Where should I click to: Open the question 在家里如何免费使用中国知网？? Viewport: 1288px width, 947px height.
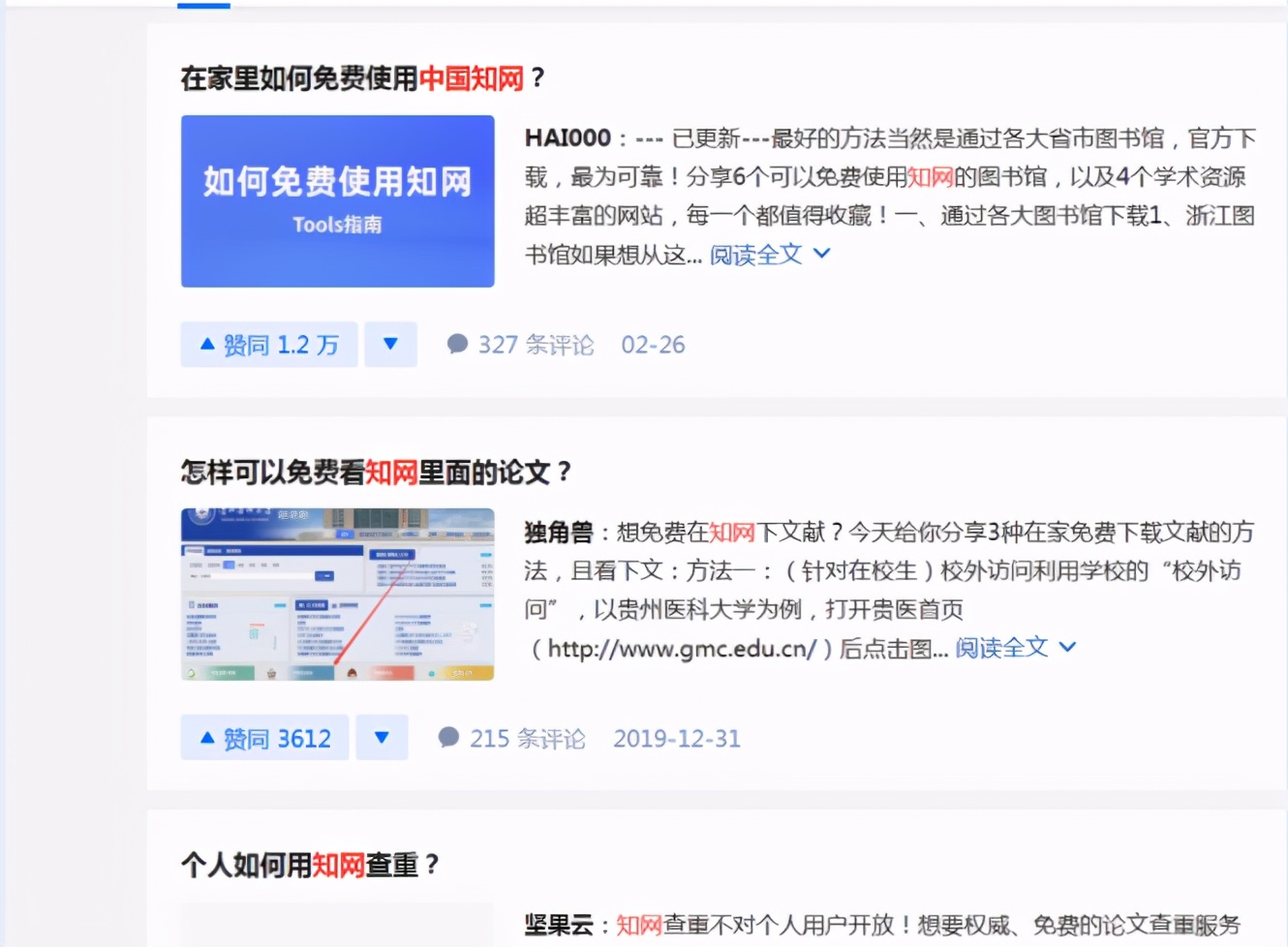coord(360,77)
